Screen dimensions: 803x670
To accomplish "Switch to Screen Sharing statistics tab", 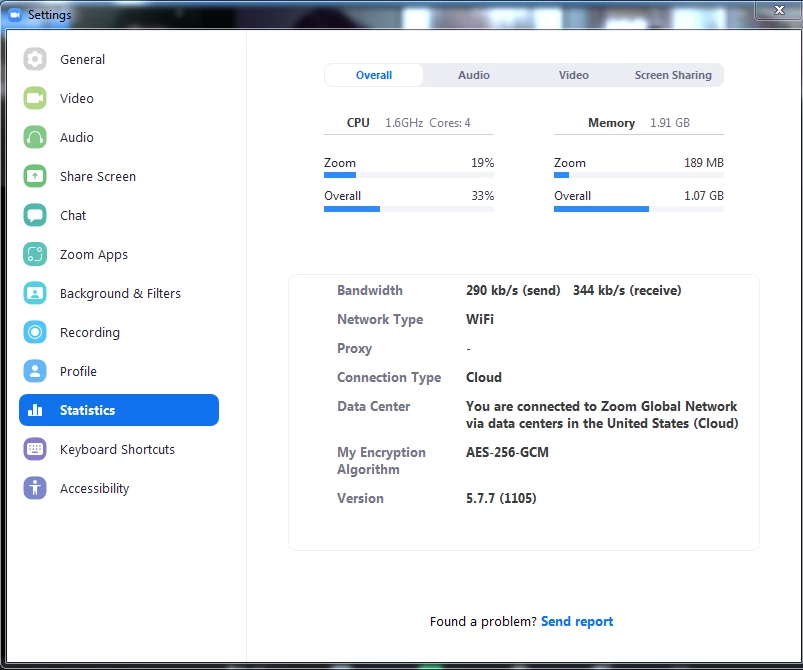I will 673,75.
